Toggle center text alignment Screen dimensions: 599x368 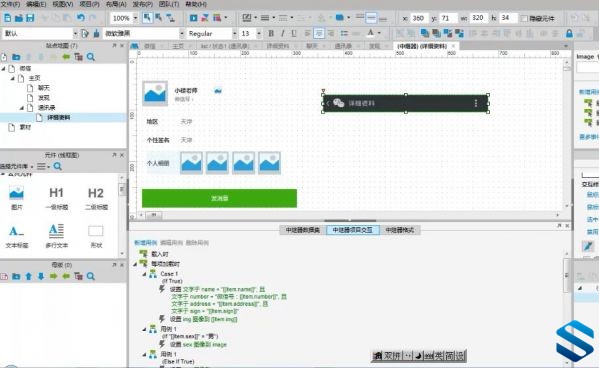319,34
